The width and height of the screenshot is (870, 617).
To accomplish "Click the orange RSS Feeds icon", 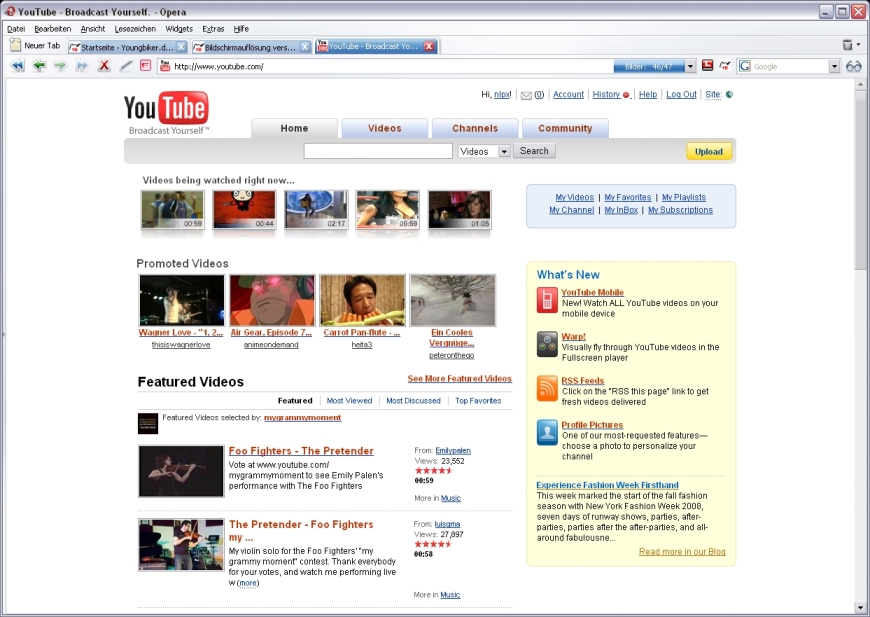I will (x=547, y=388).
